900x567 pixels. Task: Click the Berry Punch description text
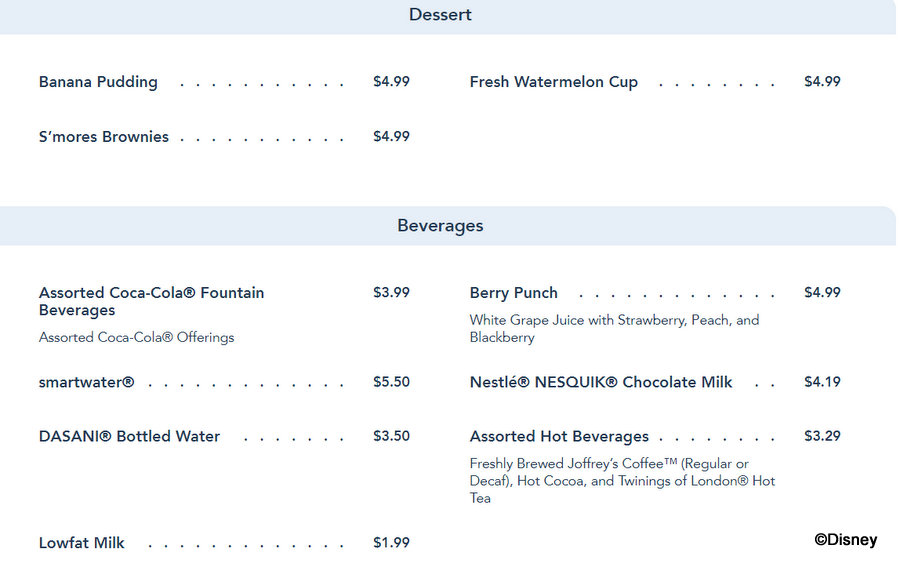click(614, 328)
